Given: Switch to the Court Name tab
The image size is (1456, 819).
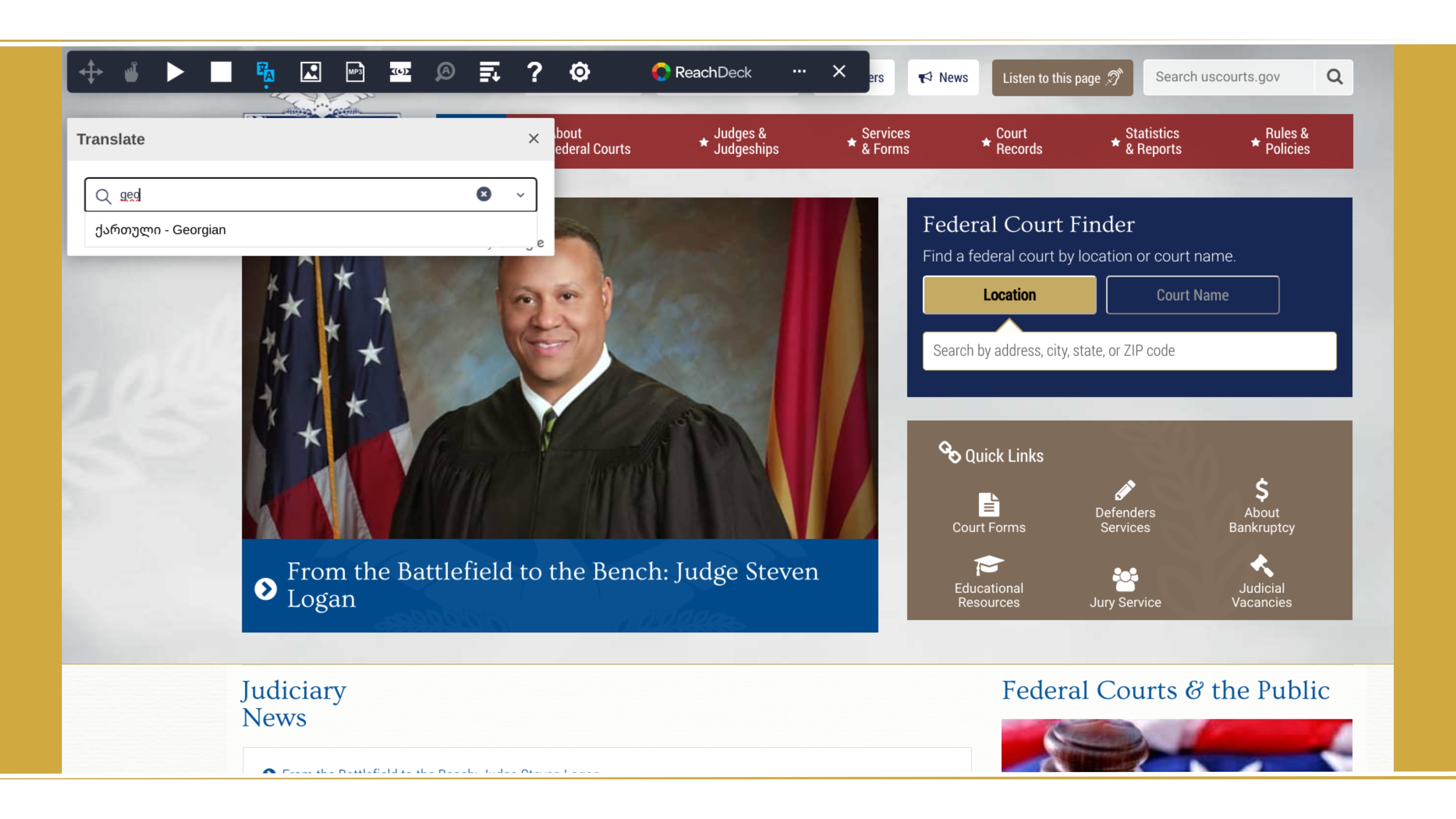Looking at the screenshot, I should (x=1192, y=295).
